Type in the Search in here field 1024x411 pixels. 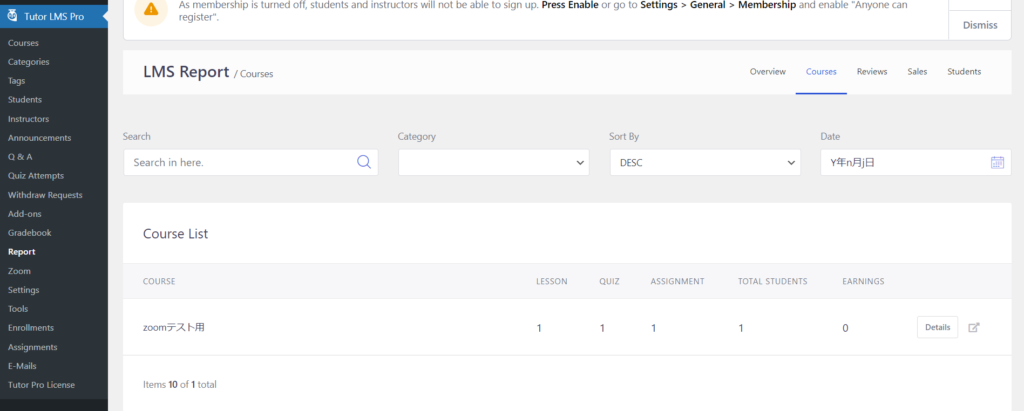[x=240, y=162]
